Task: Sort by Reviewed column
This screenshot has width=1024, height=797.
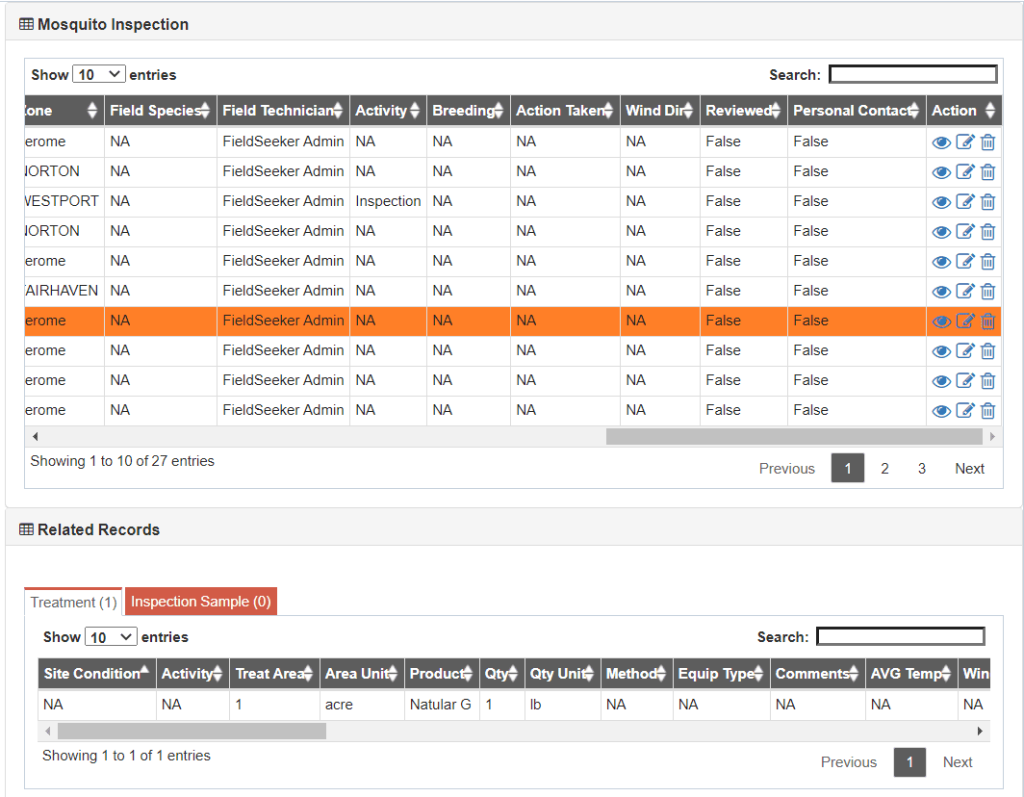Action: tap(743, 110)
